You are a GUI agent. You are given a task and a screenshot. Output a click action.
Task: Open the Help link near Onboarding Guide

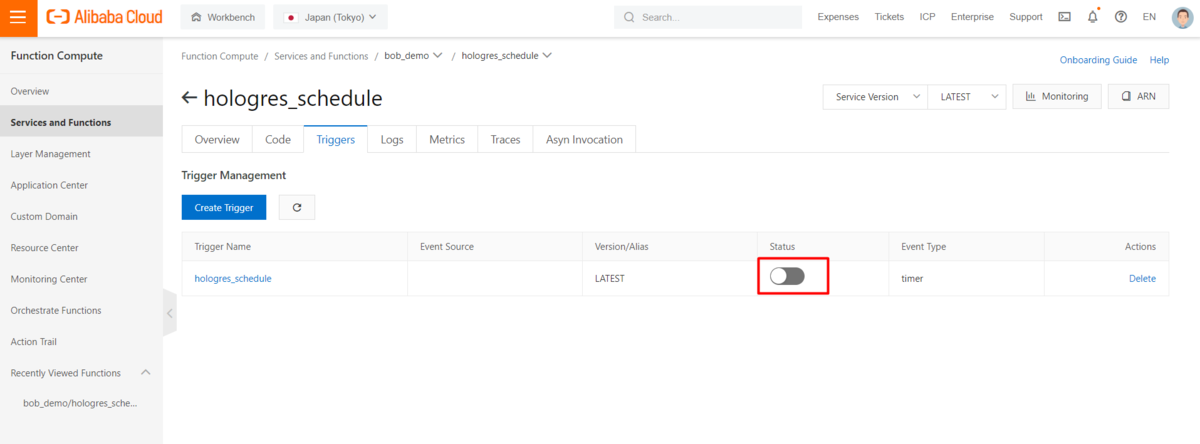pyautogui.click(x=1159, y=60)
